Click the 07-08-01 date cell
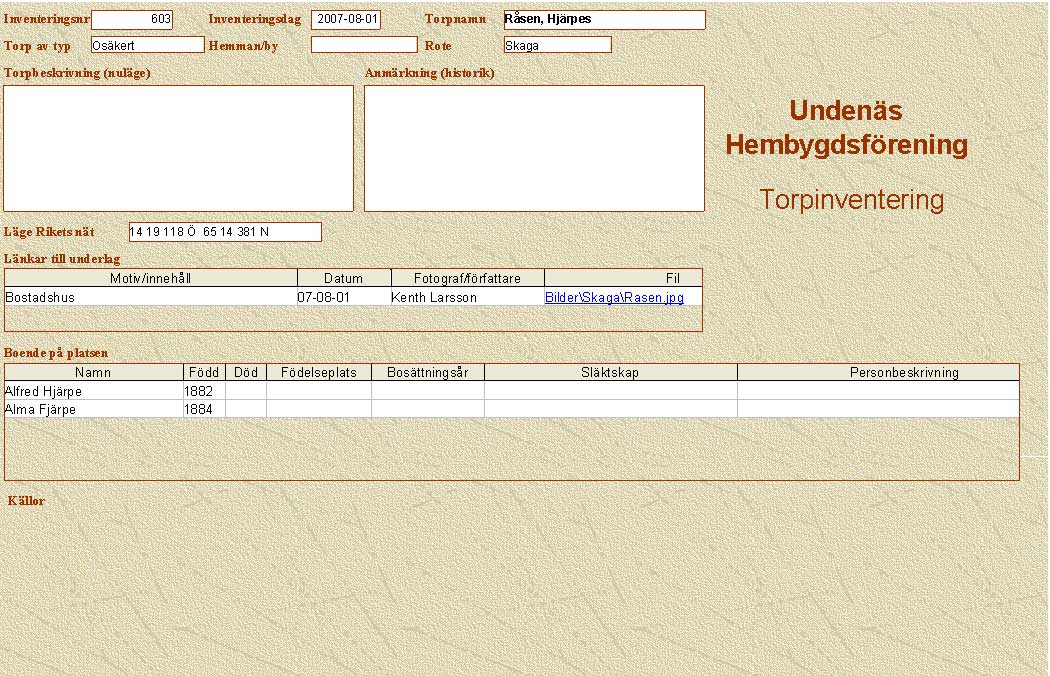This screenshot has width=1050, height=676. click(342, 297)
